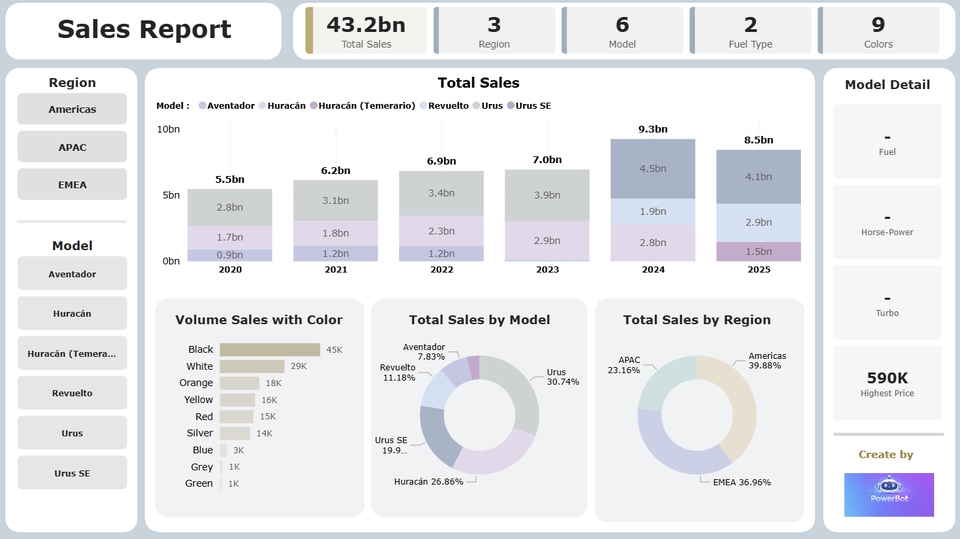Select the 2024 Urus SE 4.5bn segment
This screenshot has width=960, height=539.
pyautogui.click(x=653, y=168)
